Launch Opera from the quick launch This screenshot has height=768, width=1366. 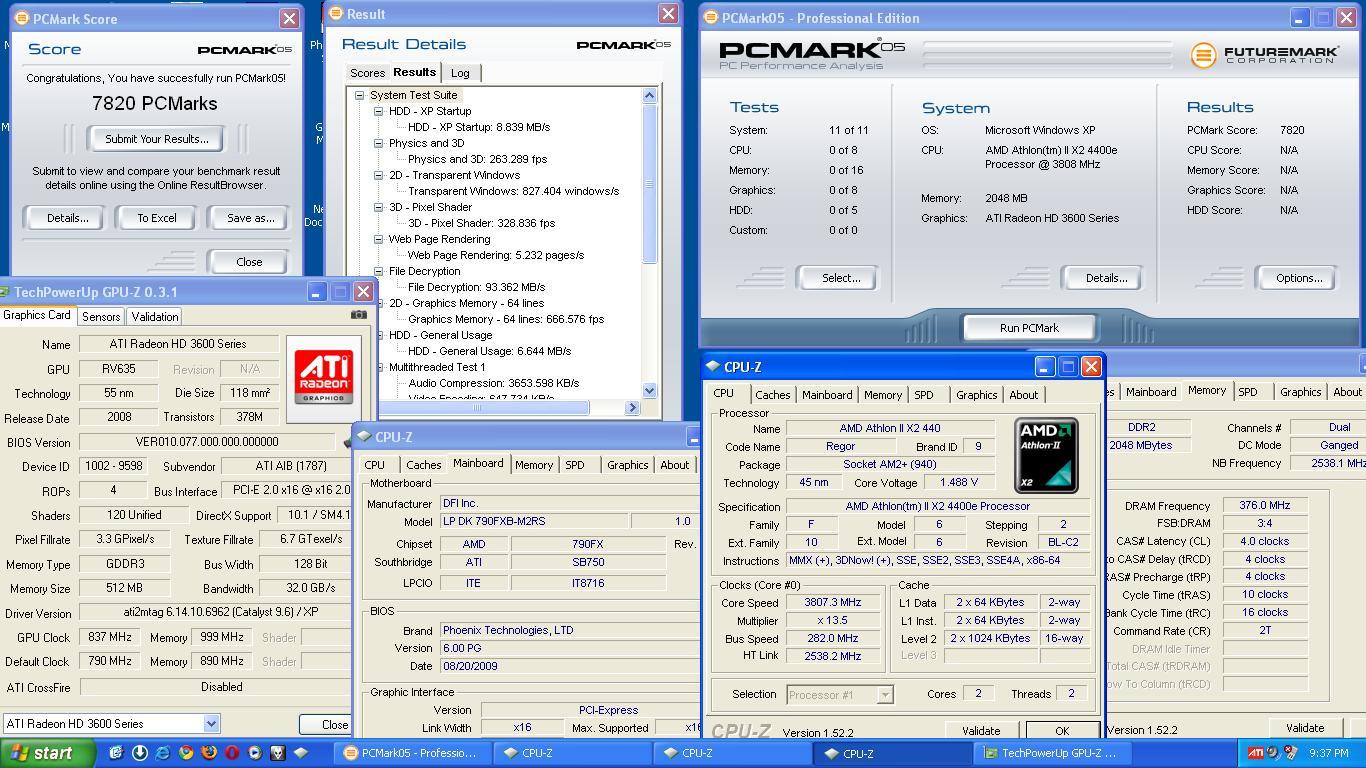coord(231,753)
